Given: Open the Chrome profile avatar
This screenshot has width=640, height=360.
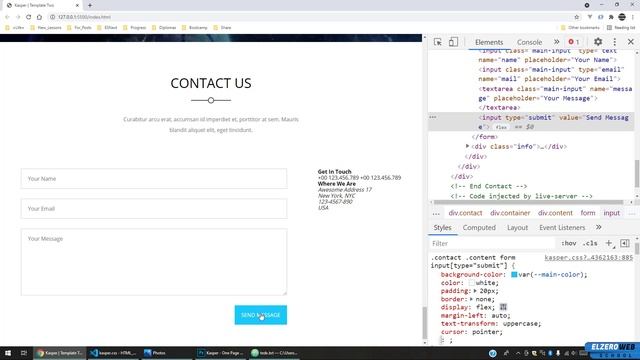Looking at the screenshot, I should point(622,17).
